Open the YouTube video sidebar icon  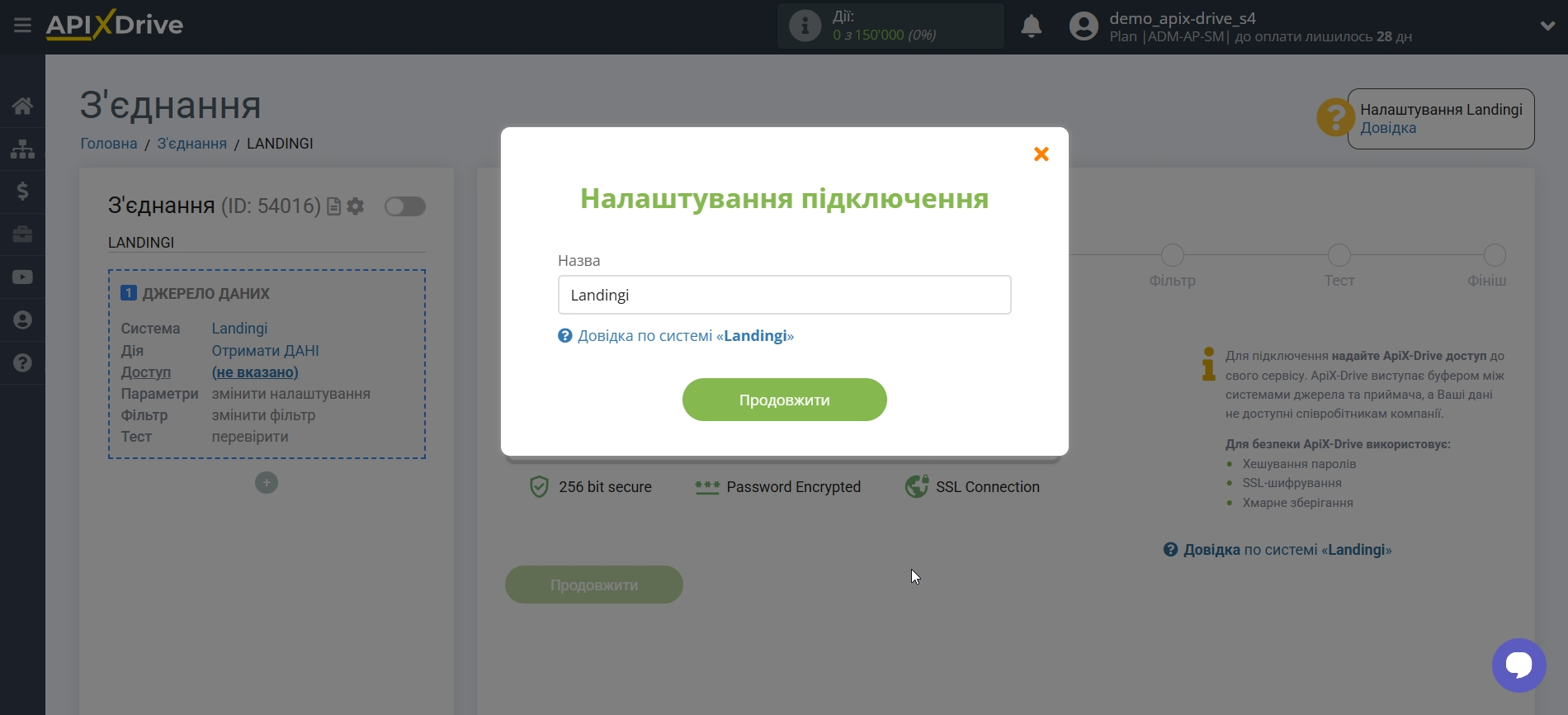click(x=22, y=277)
